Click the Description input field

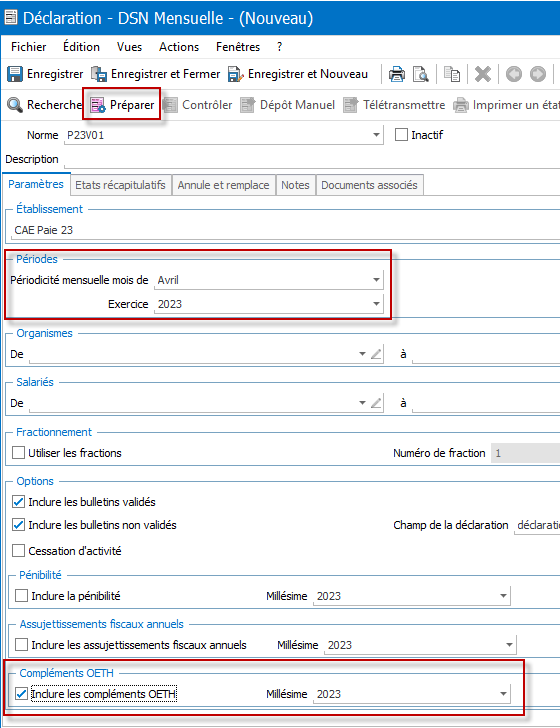pos(312,160)
